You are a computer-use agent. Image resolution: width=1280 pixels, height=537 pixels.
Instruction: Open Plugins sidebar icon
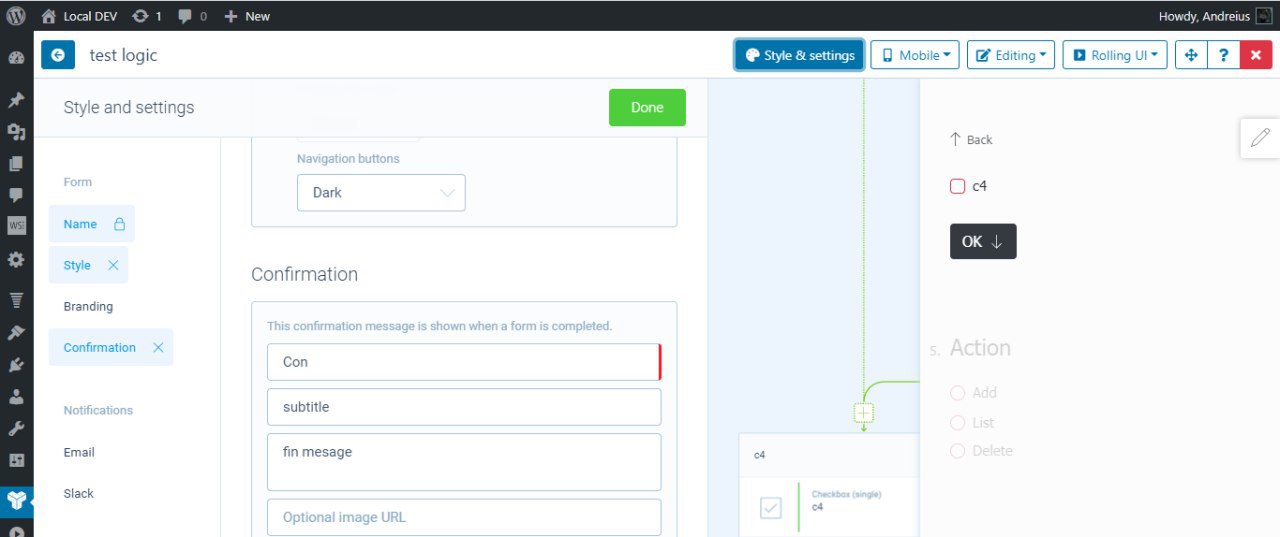tap(16, 364)
